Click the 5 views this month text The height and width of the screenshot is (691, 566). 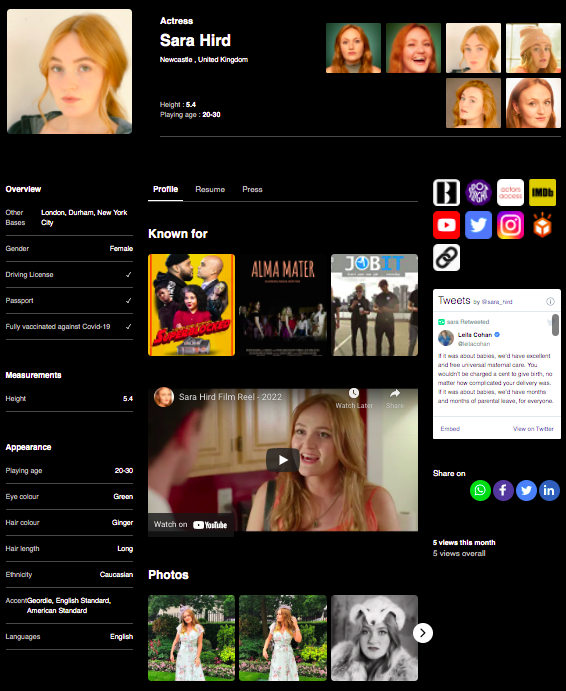click(464, 542)
